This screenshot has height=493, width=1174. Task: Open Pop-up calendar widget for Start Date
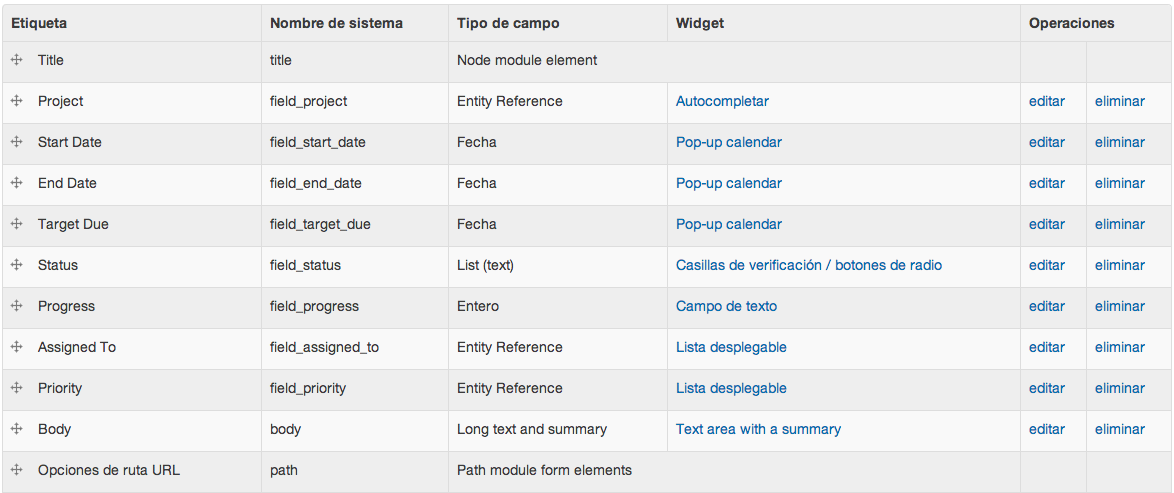(x=728, y=142)
